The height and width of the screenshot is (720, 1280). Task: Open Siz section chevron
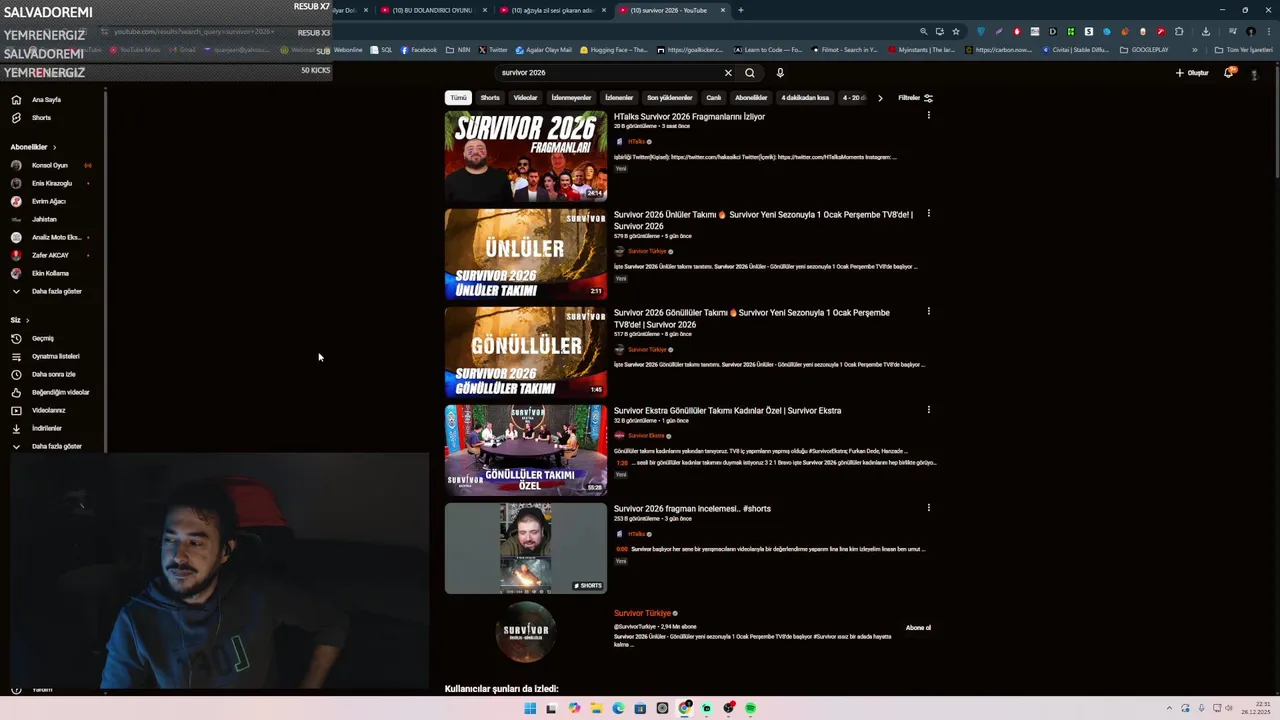[x=27, y=320]
